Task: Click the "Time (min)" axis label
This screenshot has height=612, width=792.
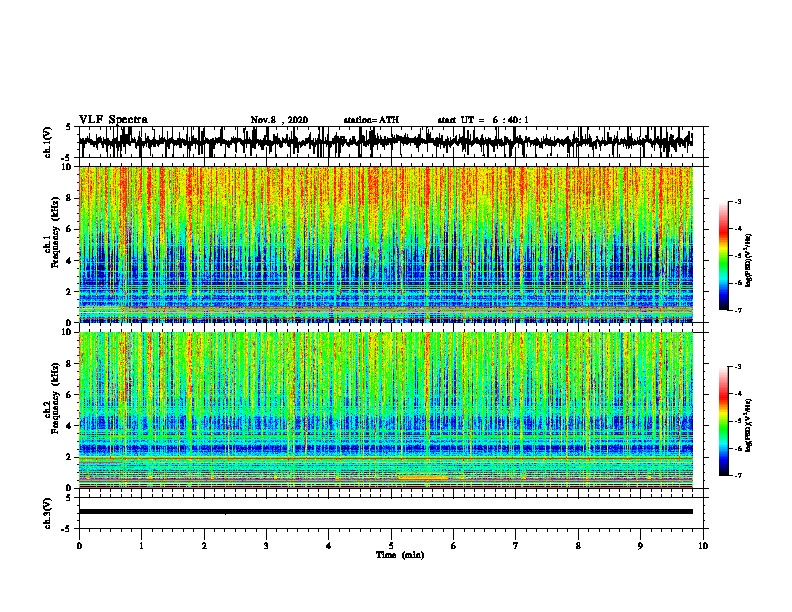Action: (x=400, y=555)
